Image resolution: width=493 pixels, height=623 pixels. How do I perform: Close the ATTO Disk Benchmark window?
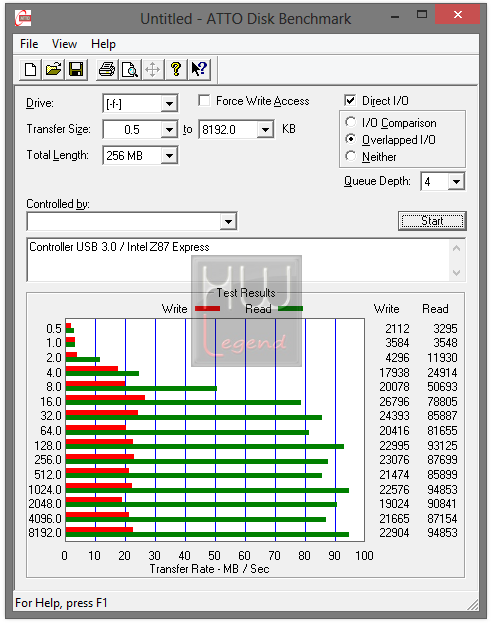(458, 15)
